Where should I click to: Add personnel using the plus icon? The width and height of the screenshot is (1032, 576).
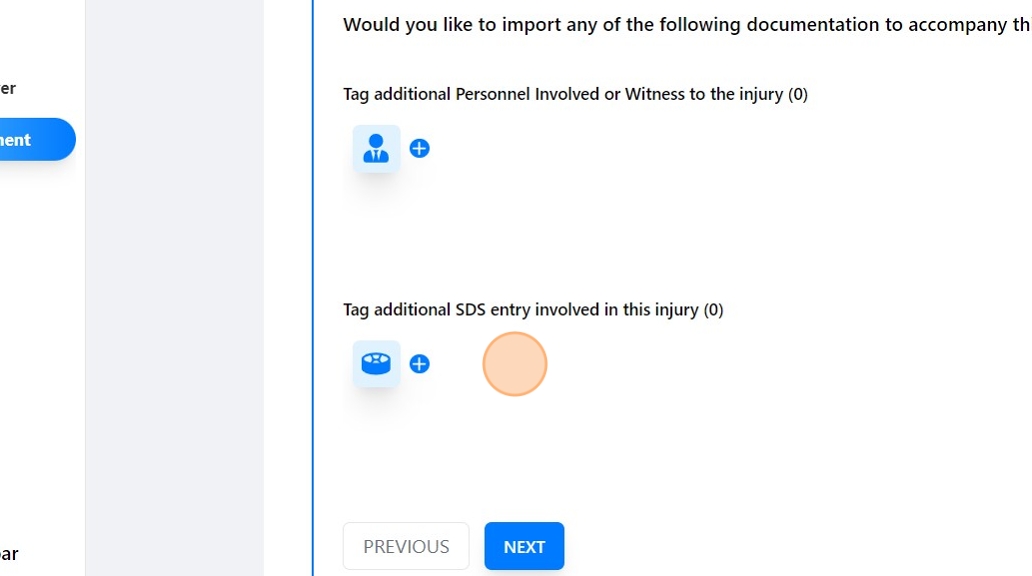click(420, 148)
